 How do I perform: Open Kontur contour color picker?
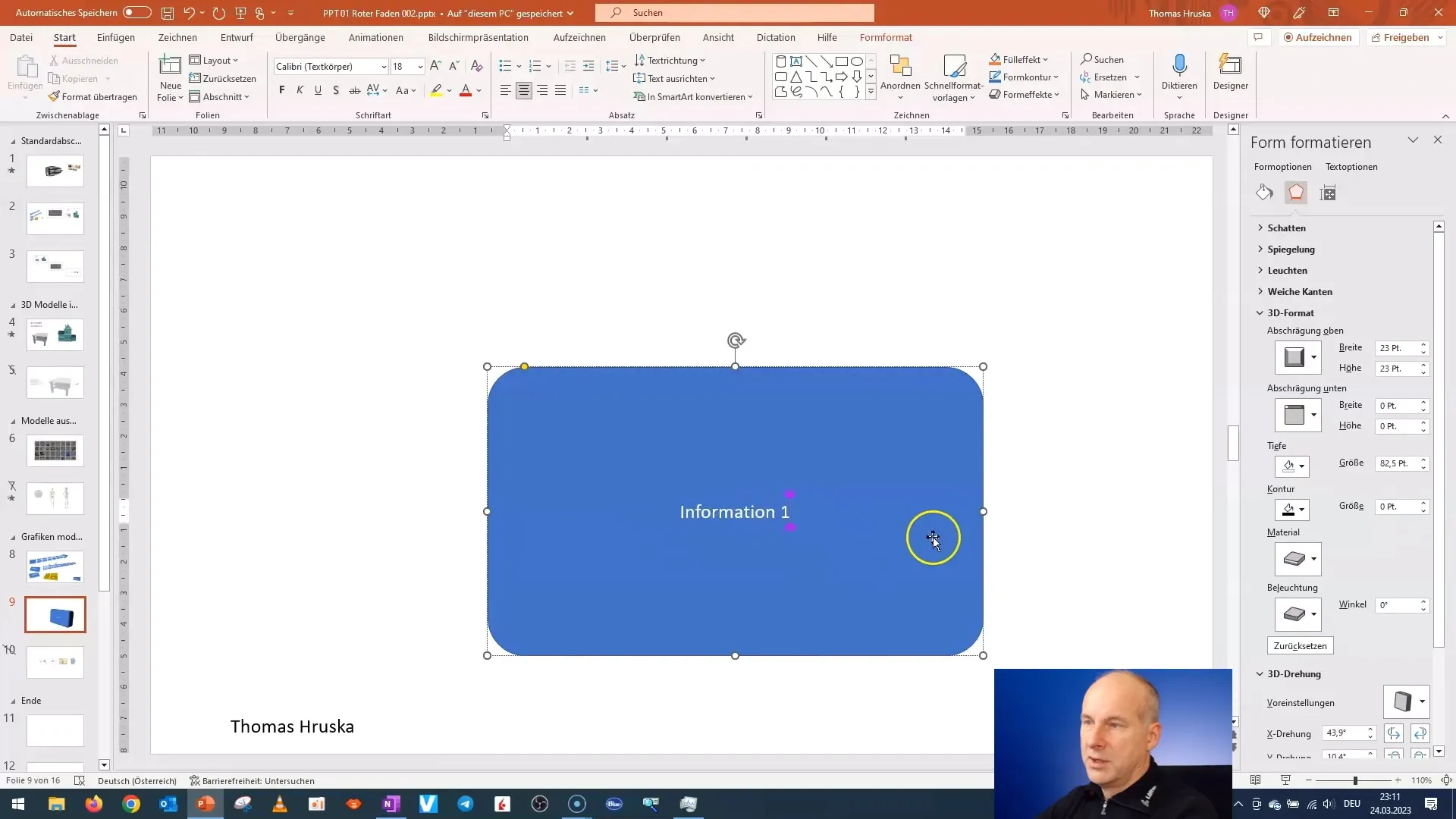(x=1292, y=510)
